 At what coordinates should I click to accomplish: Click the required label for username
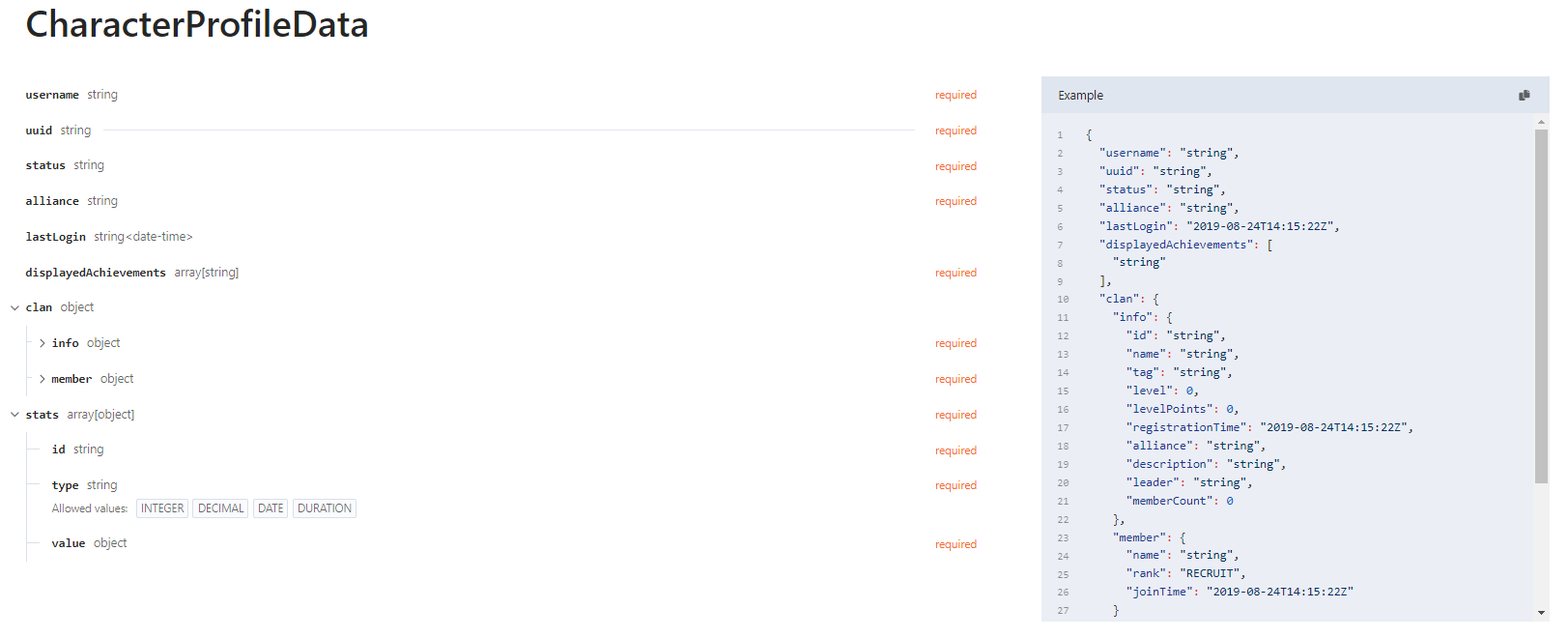pos(955,96)
